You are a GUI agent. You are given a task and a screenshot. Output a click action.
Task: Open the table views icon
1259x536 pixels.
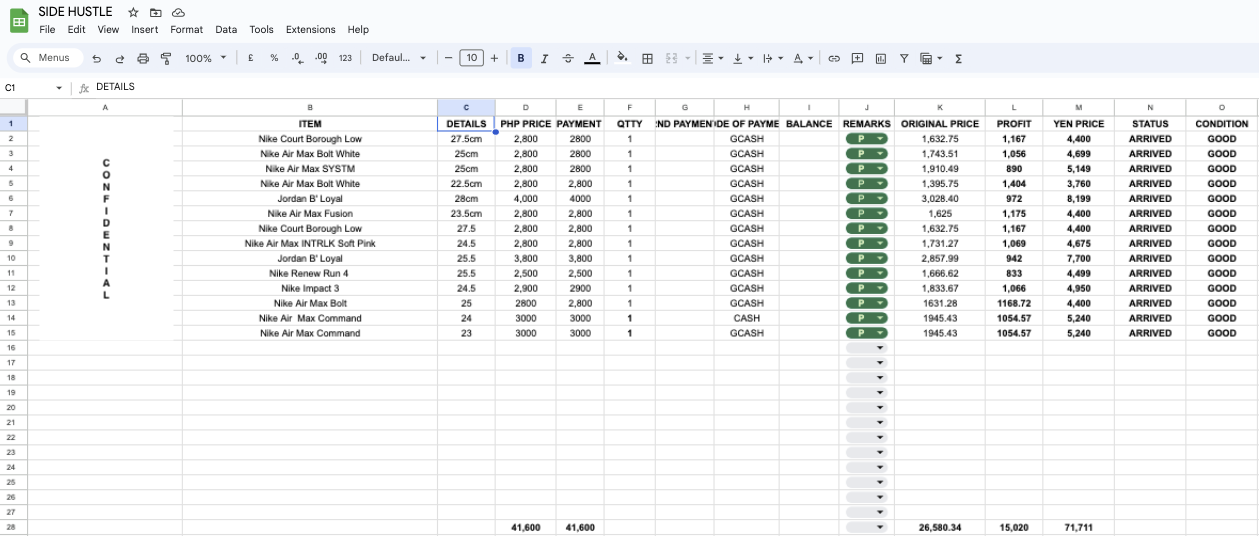click(x=930, y=58)
